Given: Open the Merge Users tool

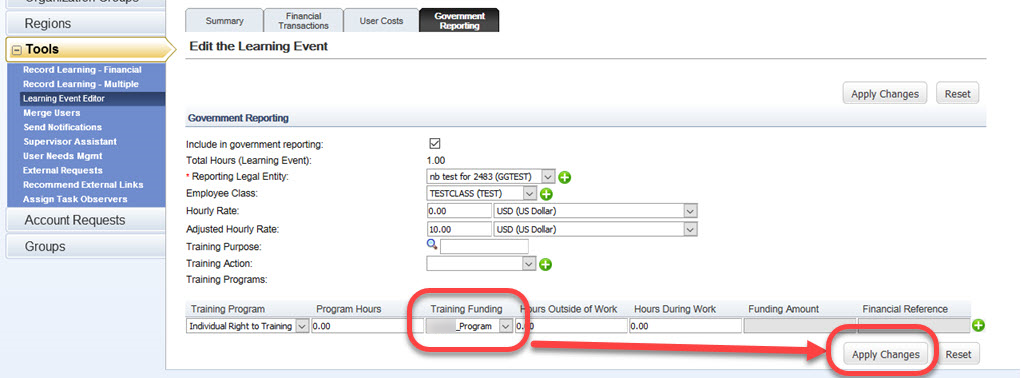Looking at the screenshot, I should click(x=51, y=113).
